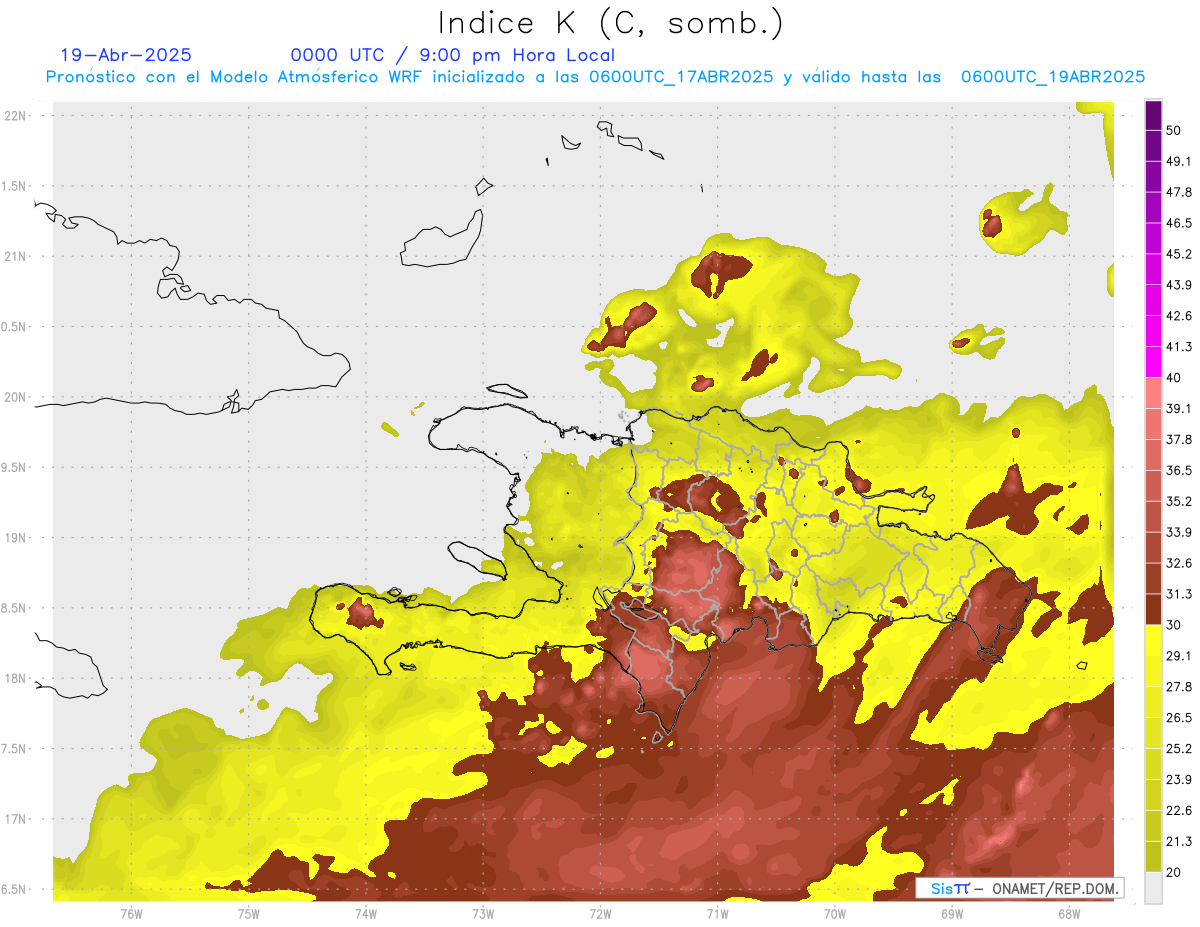Select the "47.8" value on the color scale
This screenshot has height=927, width=1200.
1178,192
